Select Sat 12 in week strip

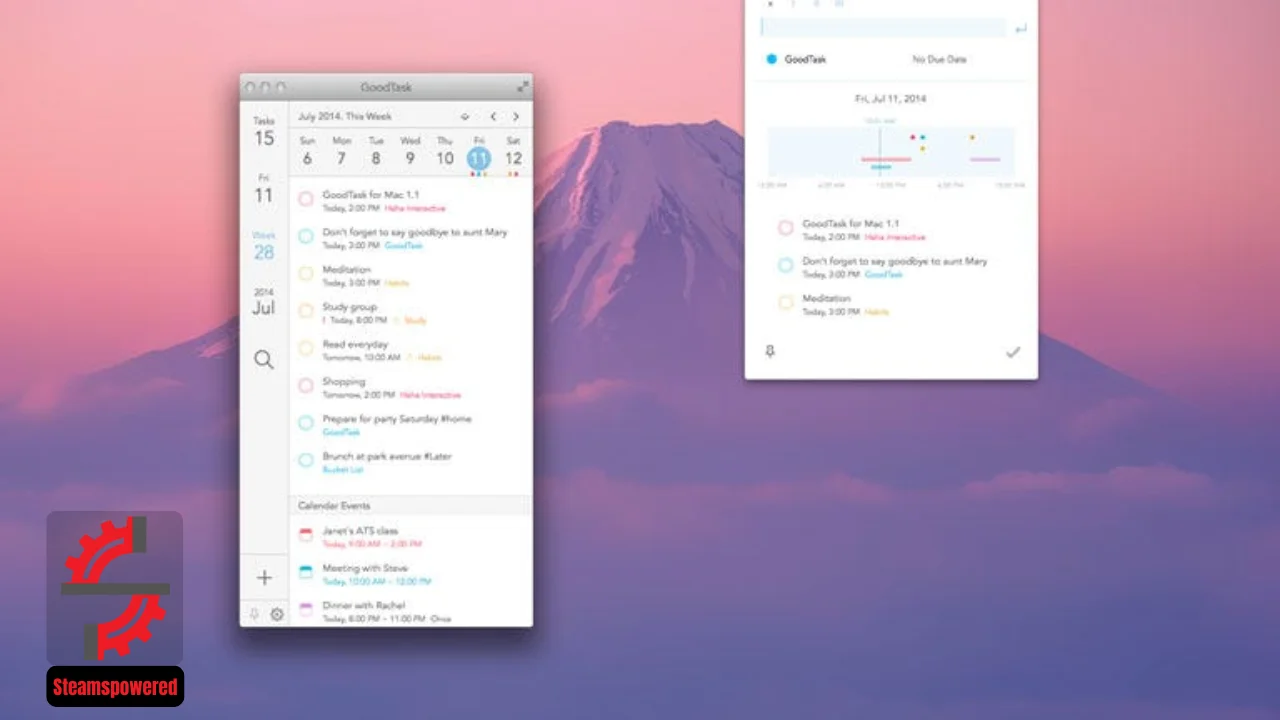[513, 152]
